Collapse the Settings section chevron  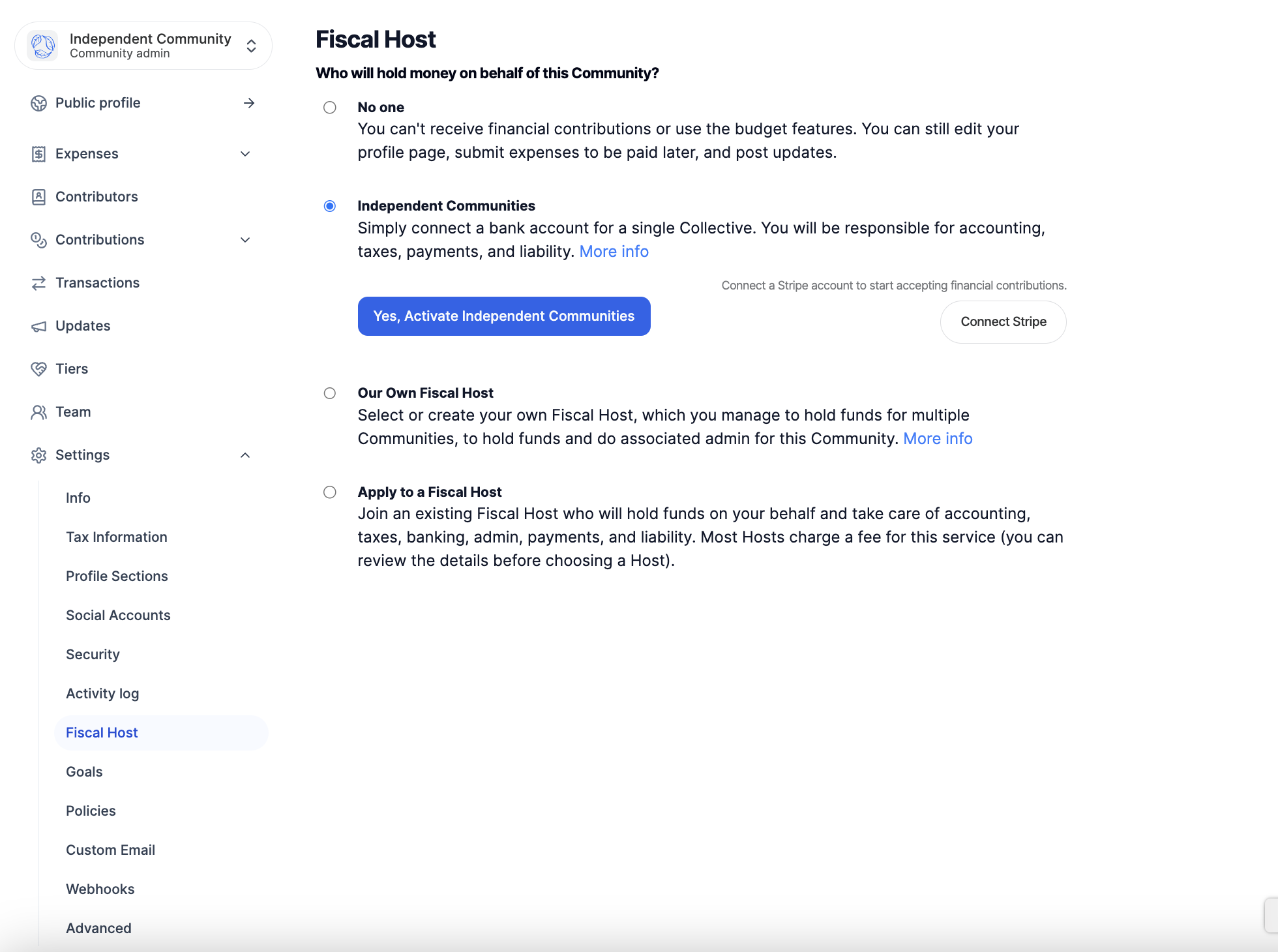(245, 455)
